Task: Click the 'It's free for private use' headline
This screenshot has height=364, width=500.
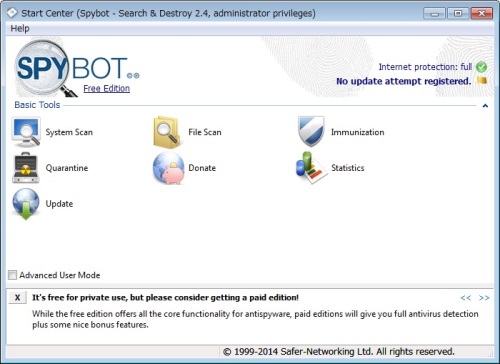Action: (x=165, y=297)
